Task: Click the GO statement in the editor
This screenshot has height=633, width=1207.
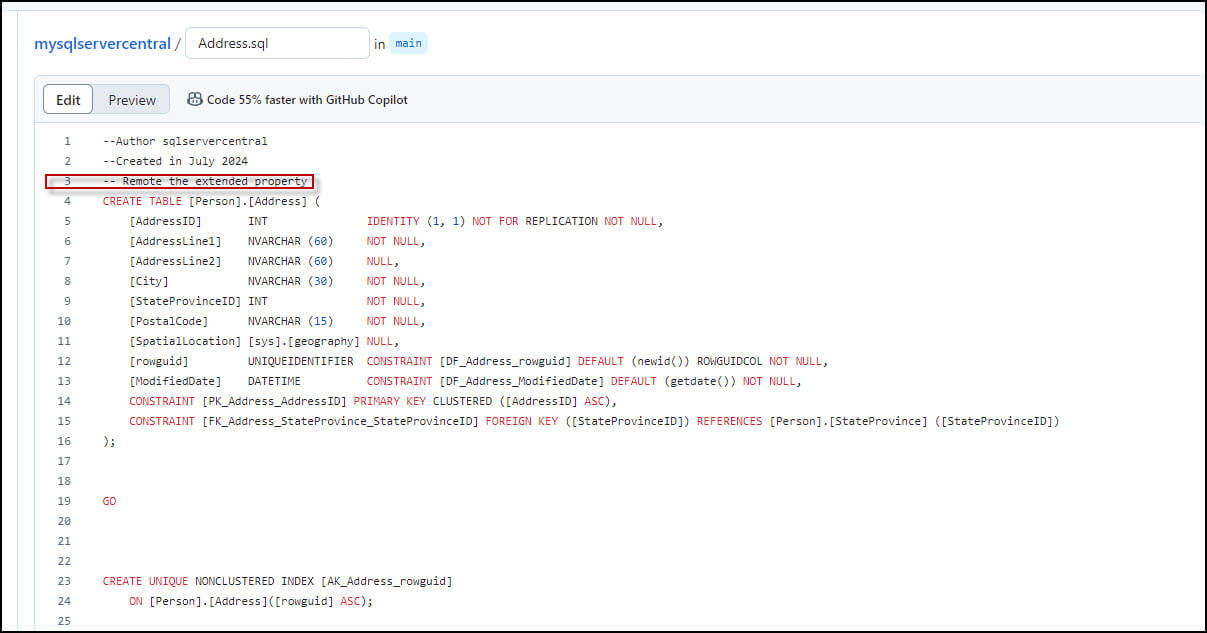Action: pyautogui.click(x=109, y=501)
